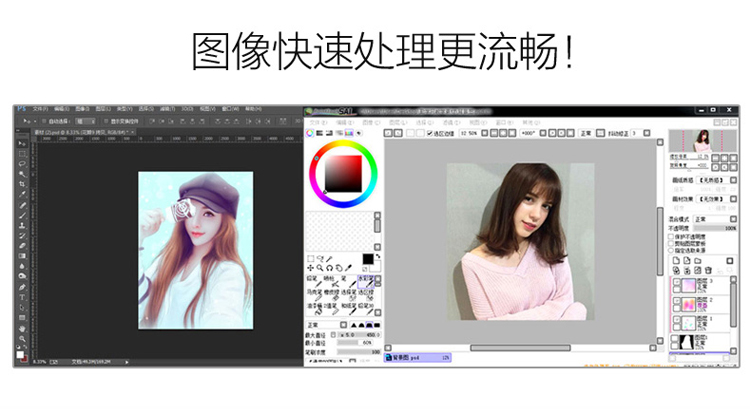Open 抖动修正 stabilizer dropdown in SAI

click(x=640, y=133)
